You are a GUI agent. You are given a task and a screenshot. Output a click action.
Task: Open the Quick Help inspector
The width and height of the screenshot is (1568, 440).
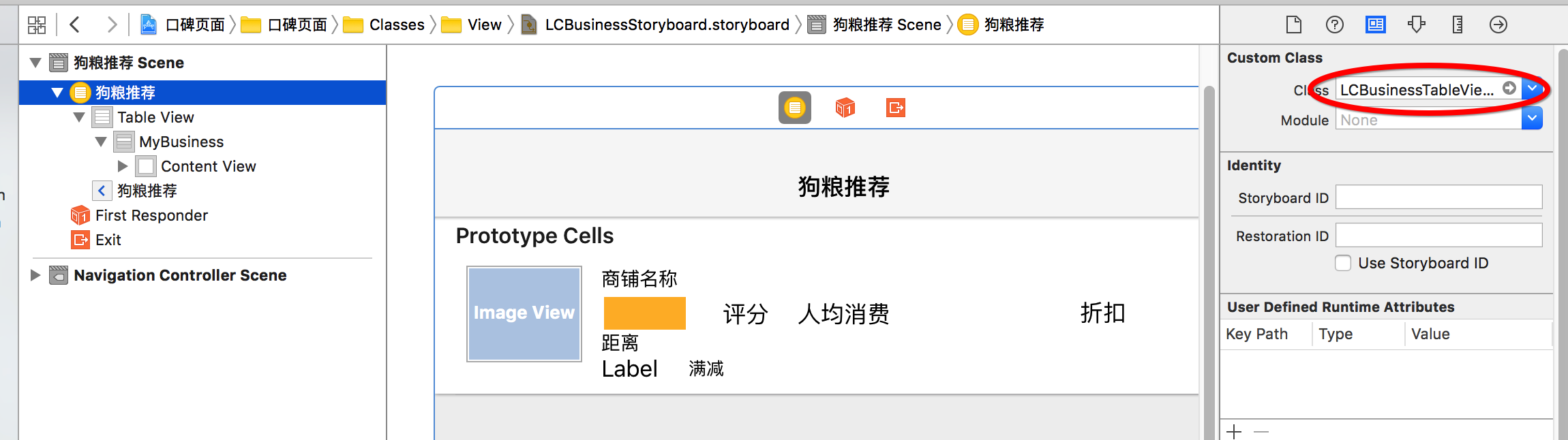click(1334, 25)
